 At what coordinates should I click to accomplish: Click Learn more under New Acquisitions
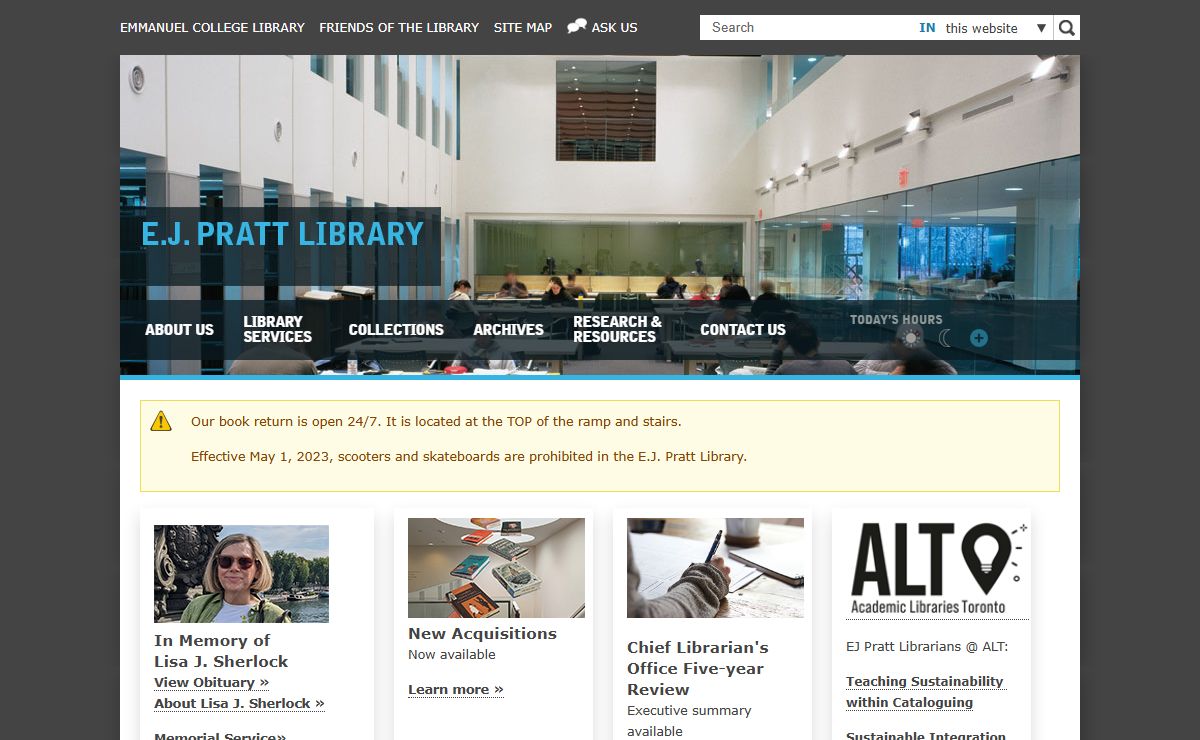[455, 689]
